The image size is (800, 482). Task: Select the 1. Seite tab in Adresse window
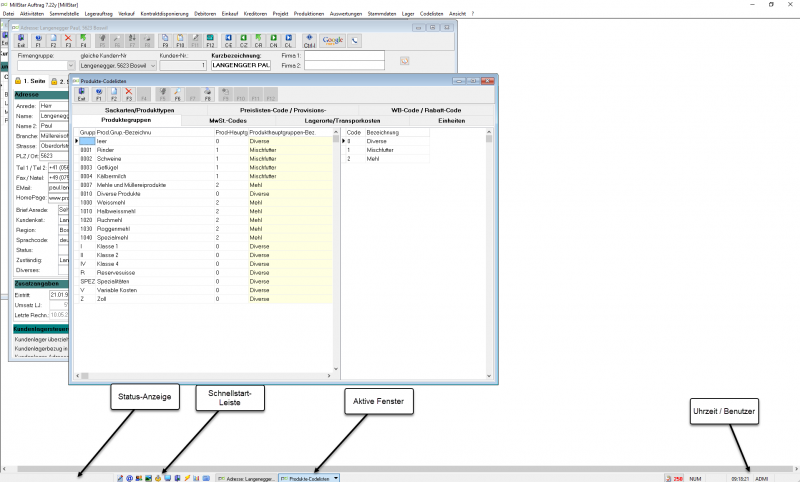click(30, 81)
